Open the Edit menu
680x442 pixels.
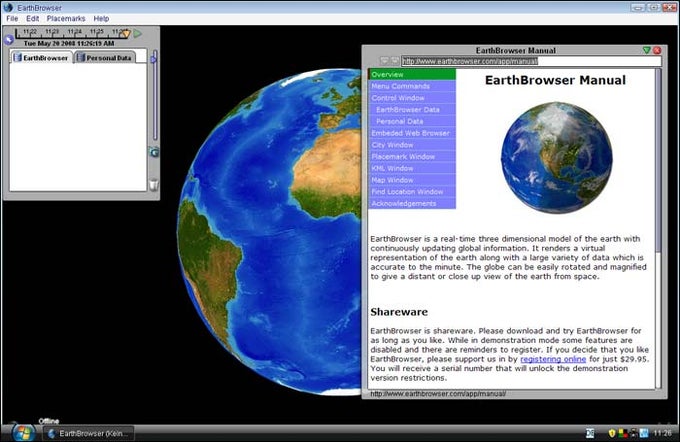tap(33, 19)
